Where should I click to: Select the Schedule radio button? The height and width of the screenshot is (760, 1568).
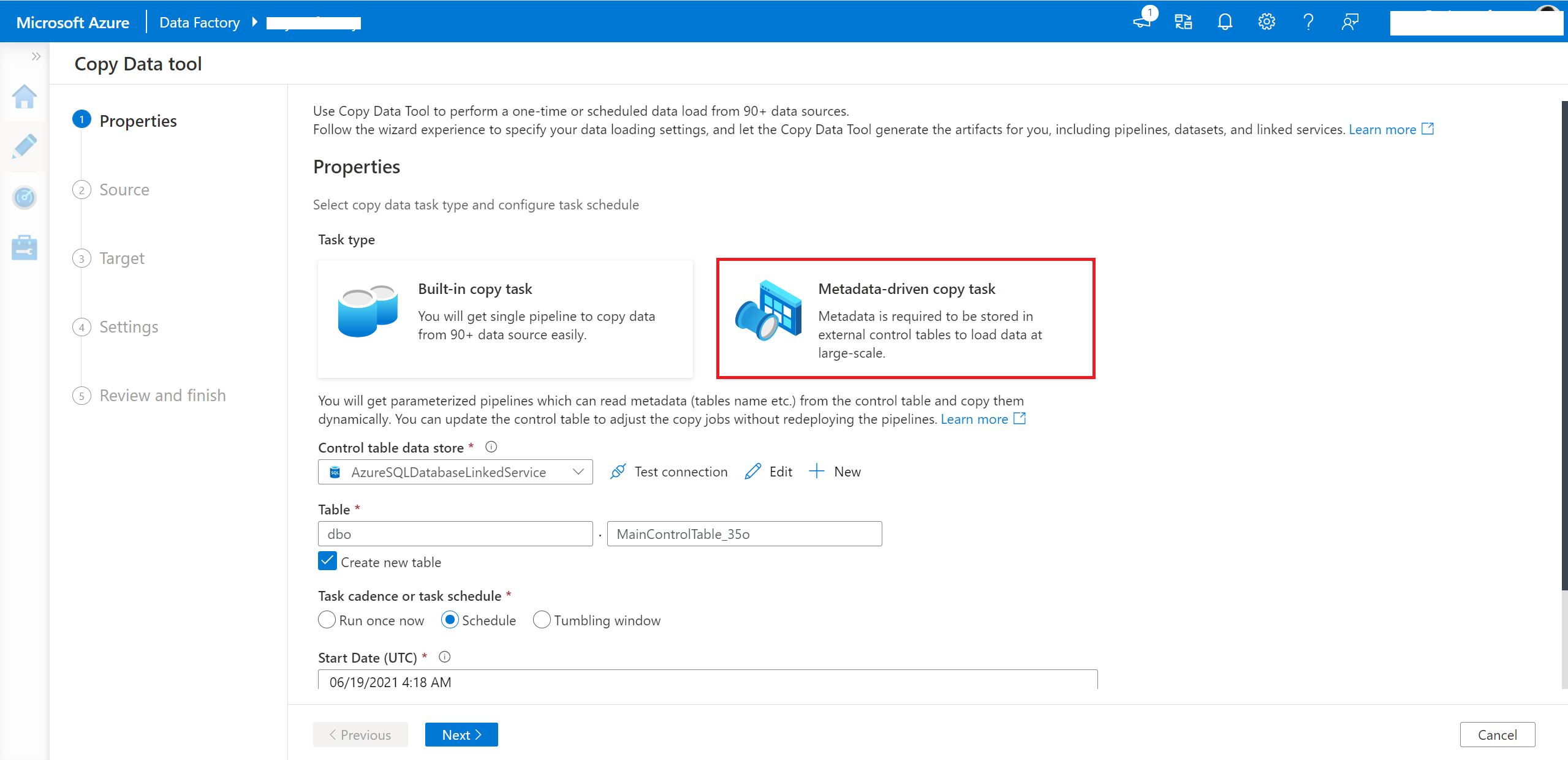point(448,619)
